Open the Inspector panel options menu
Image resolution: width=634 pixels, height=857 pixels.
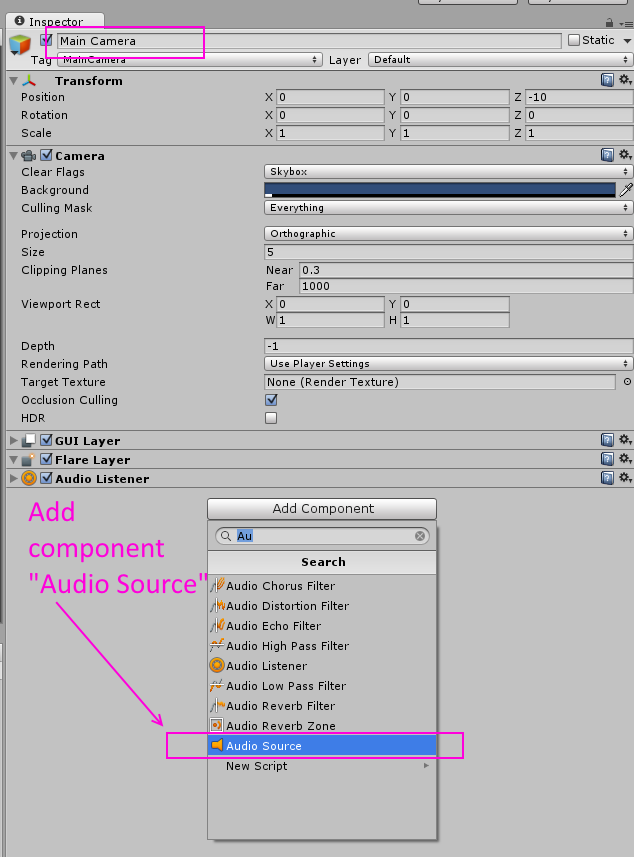click(x=626, y=24)
